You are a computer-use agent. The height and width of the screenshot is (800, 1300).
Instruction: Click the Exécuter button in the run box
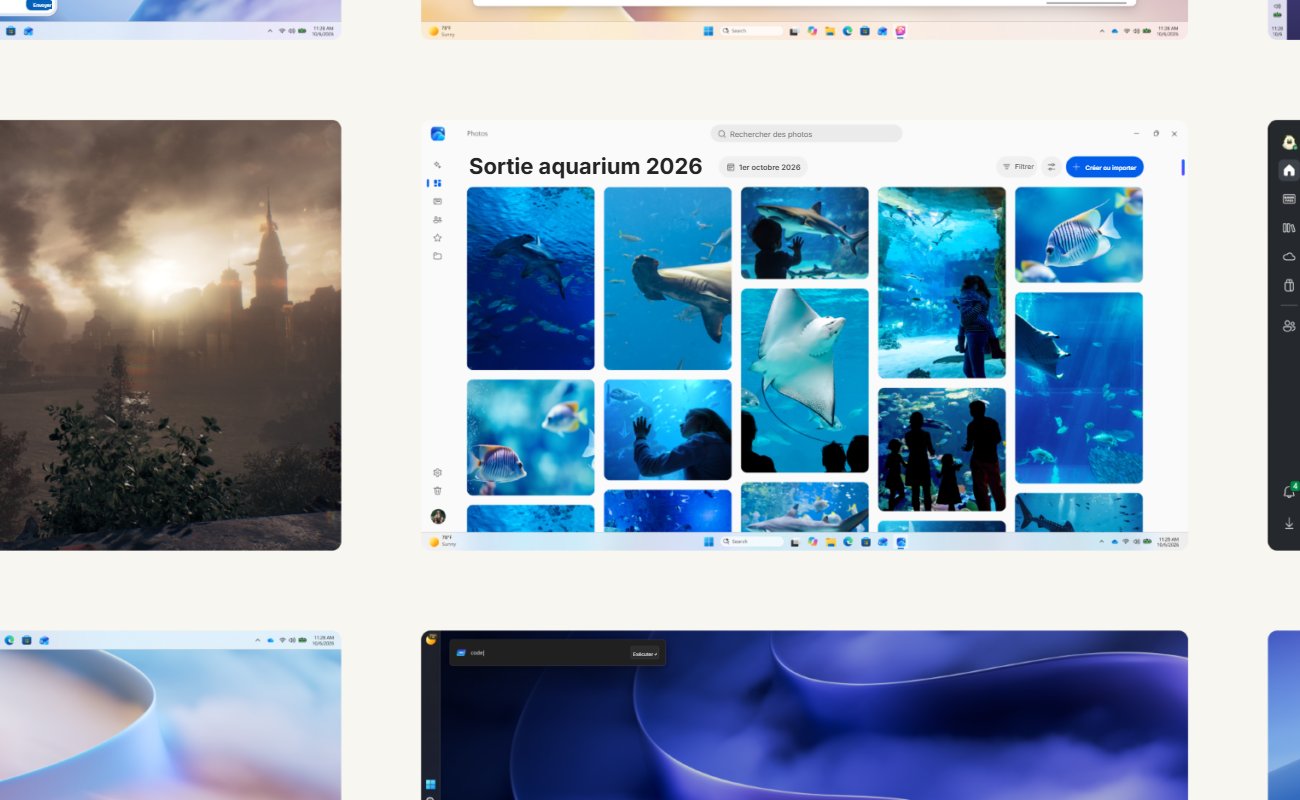pos(644,654)
